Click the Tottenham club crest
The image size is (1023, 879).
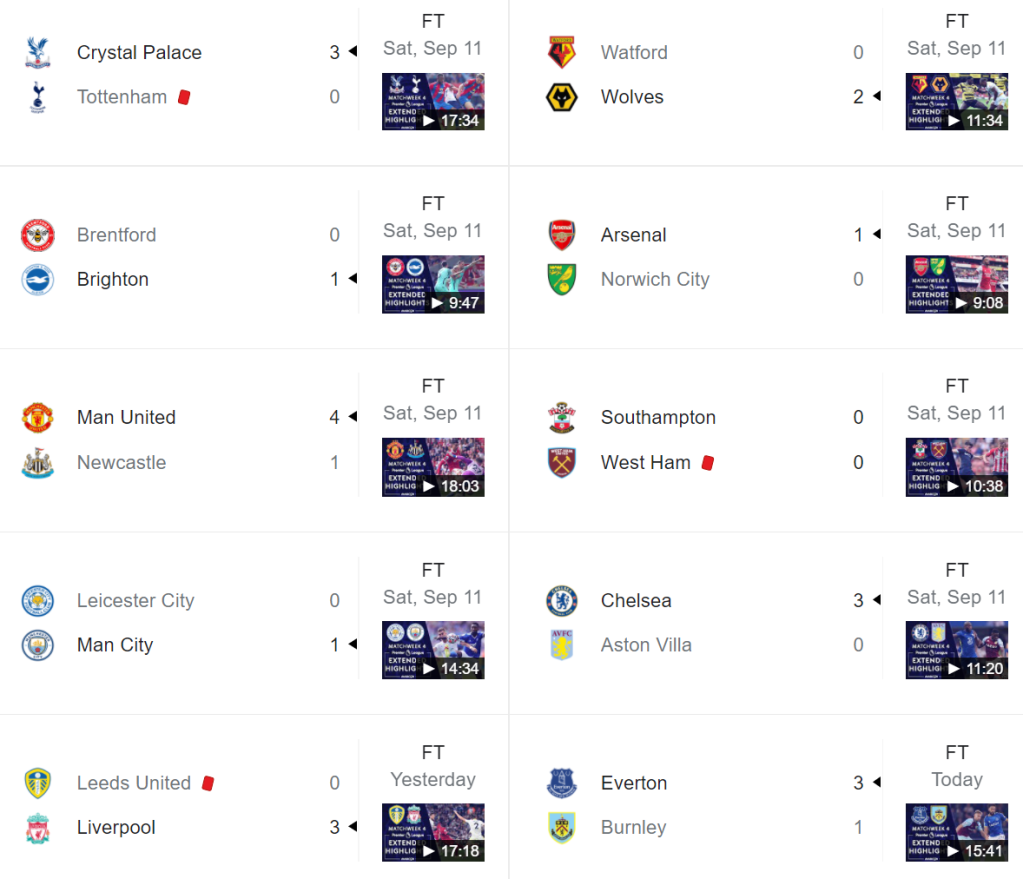pos(38,97)
